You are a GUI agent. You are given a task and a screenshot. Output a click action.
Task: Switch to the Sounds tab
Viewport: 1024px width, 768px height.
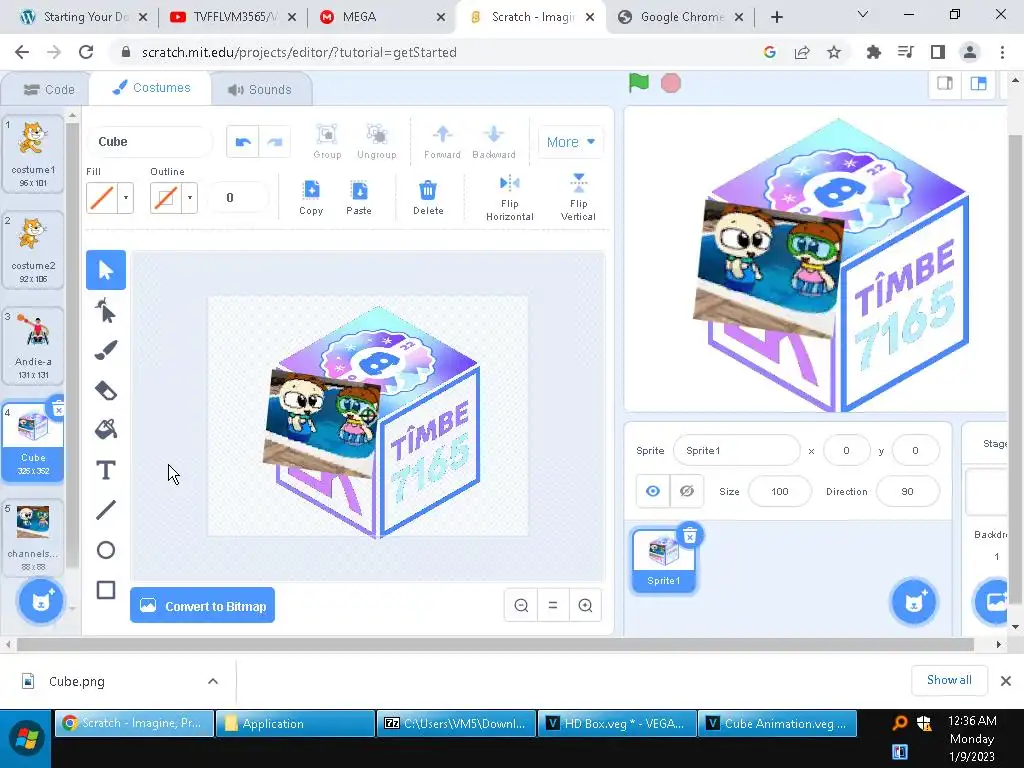click(260, 89)
